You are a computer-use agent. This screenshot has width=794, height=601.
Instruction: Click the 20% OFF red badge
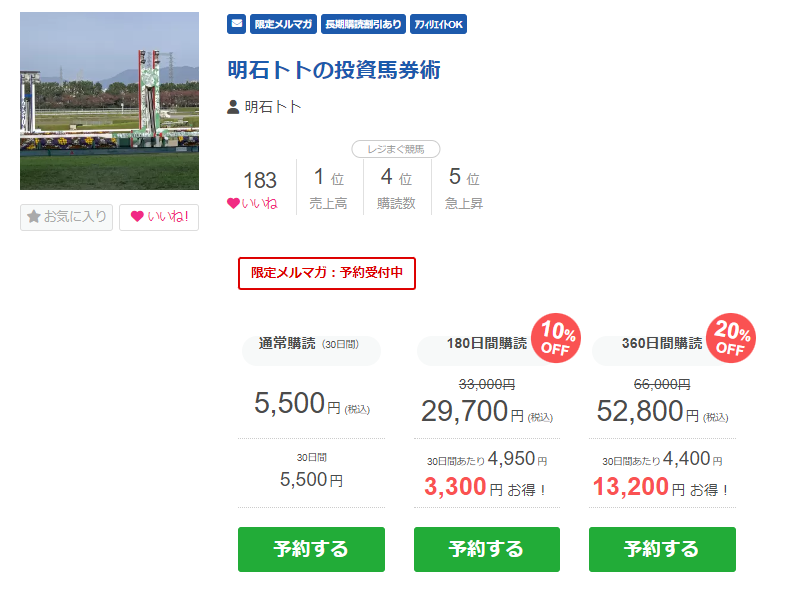(731, 338)
